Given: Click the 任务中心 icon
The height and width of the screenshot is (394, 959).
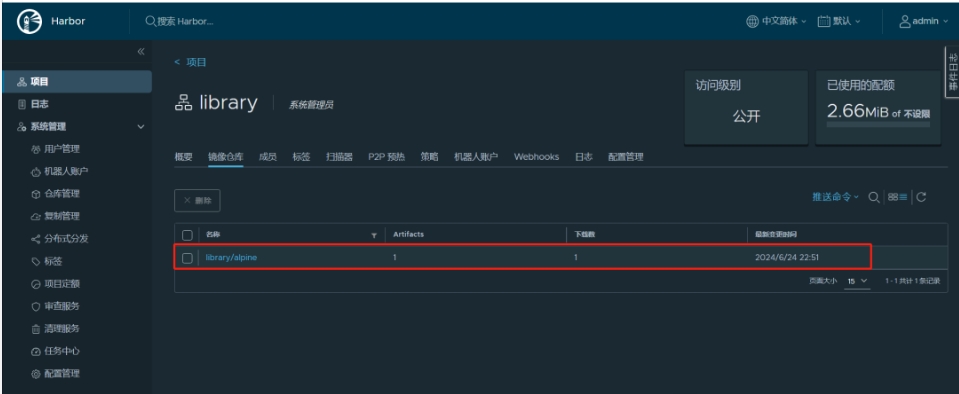Looking at the screenshot, I should coord(35,351).
